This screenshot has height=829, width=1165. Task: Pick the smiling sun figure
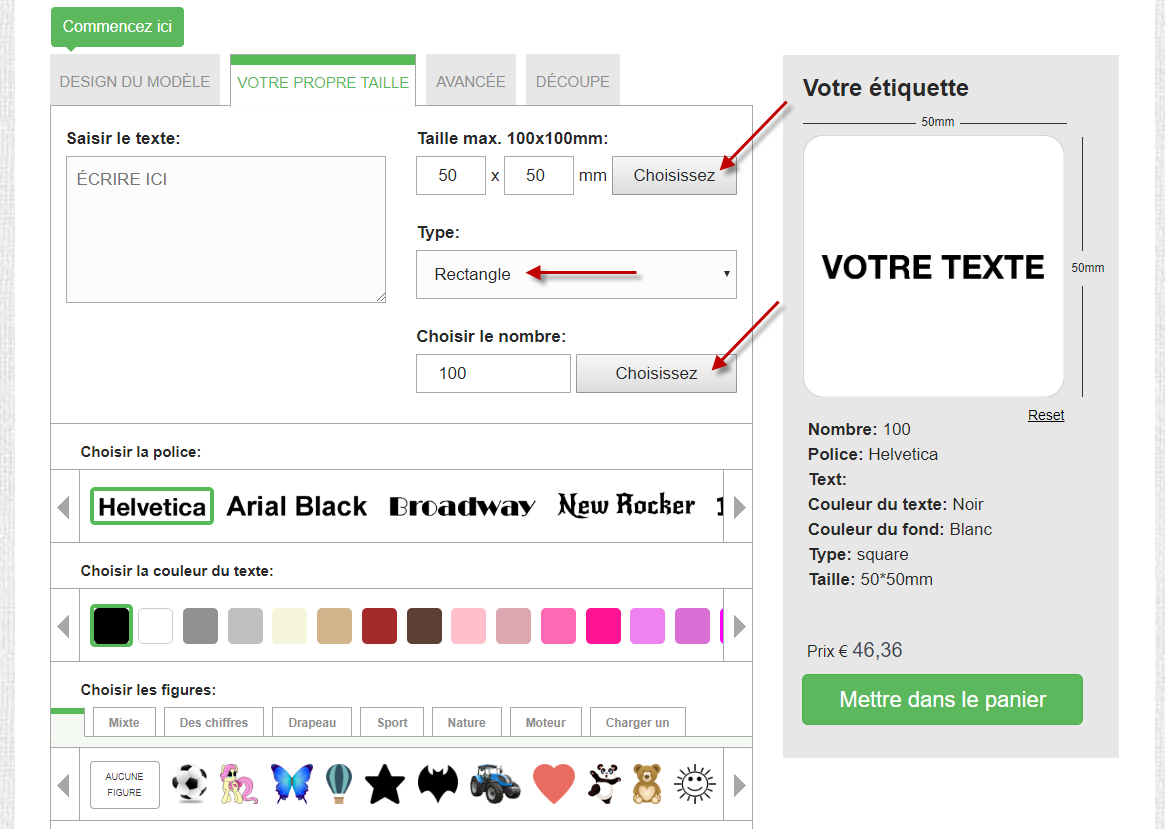click(x=692, y=784)
